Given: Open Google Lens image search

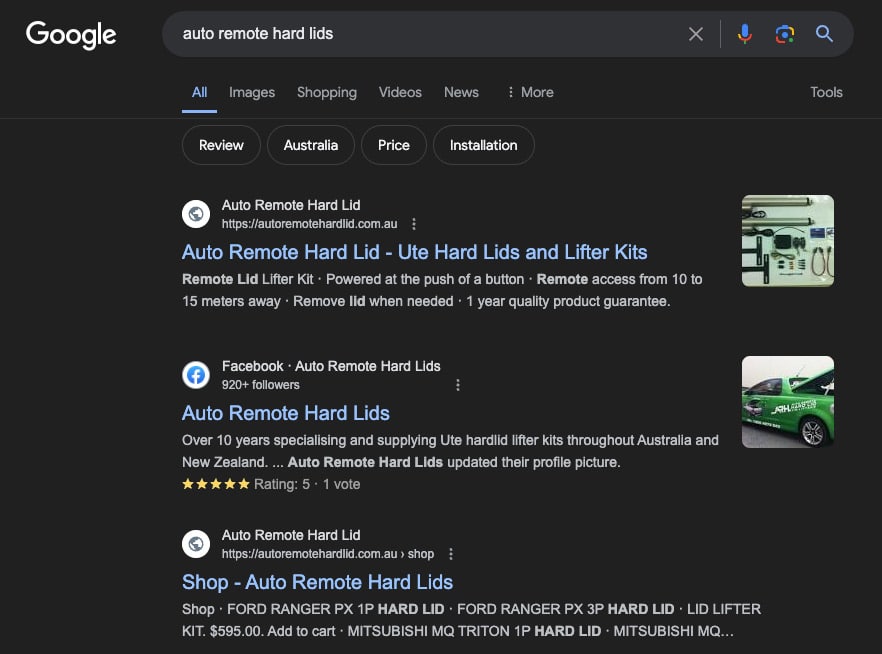Looking at the screenshot, I should [785, 34].
